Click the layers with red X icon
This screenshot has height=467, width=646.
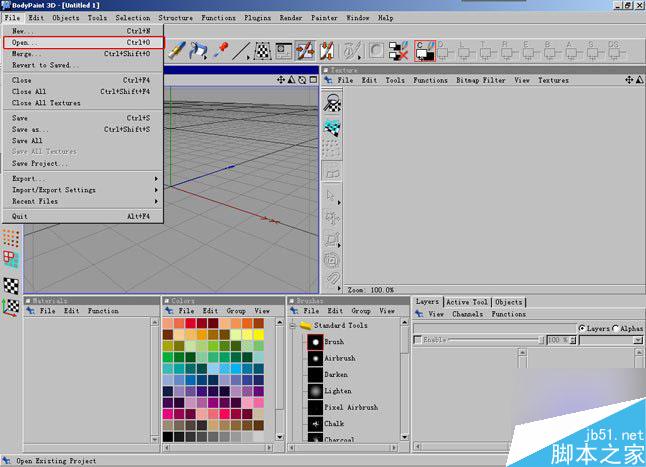[398, 51]
